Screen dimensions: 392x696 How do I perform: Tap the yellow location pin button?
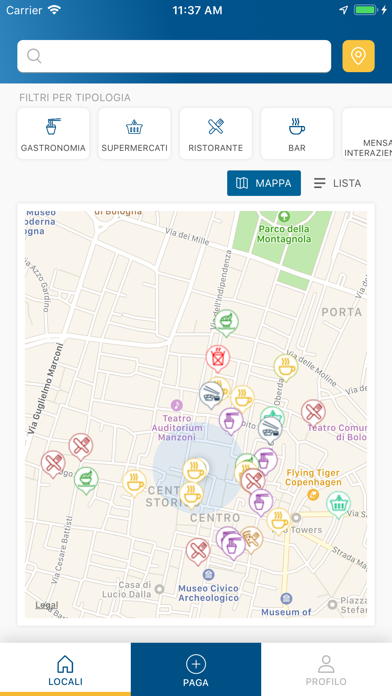(358, 56)
